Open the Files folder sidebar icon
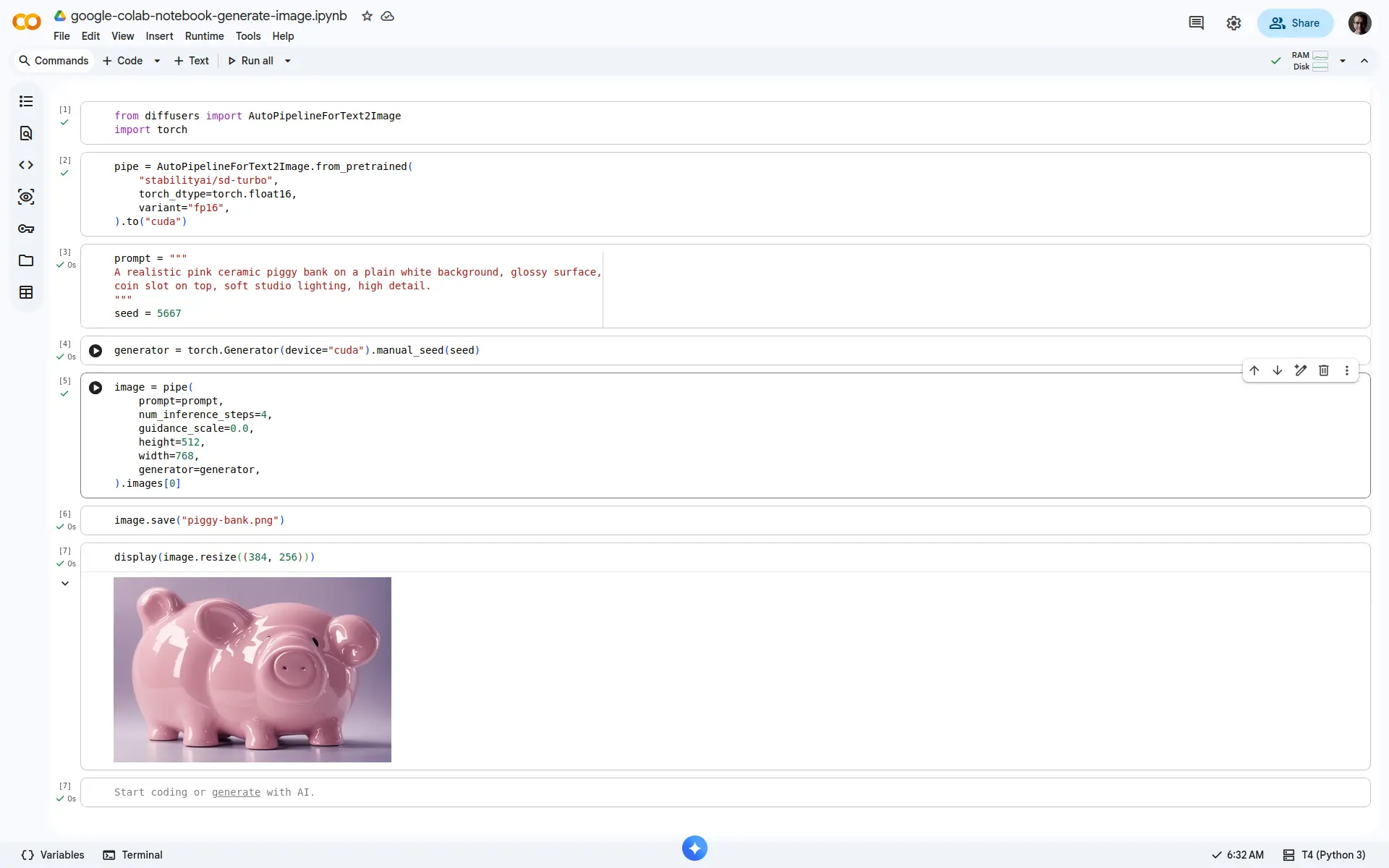Screen dimensions: 1389x868 (26, 260)
